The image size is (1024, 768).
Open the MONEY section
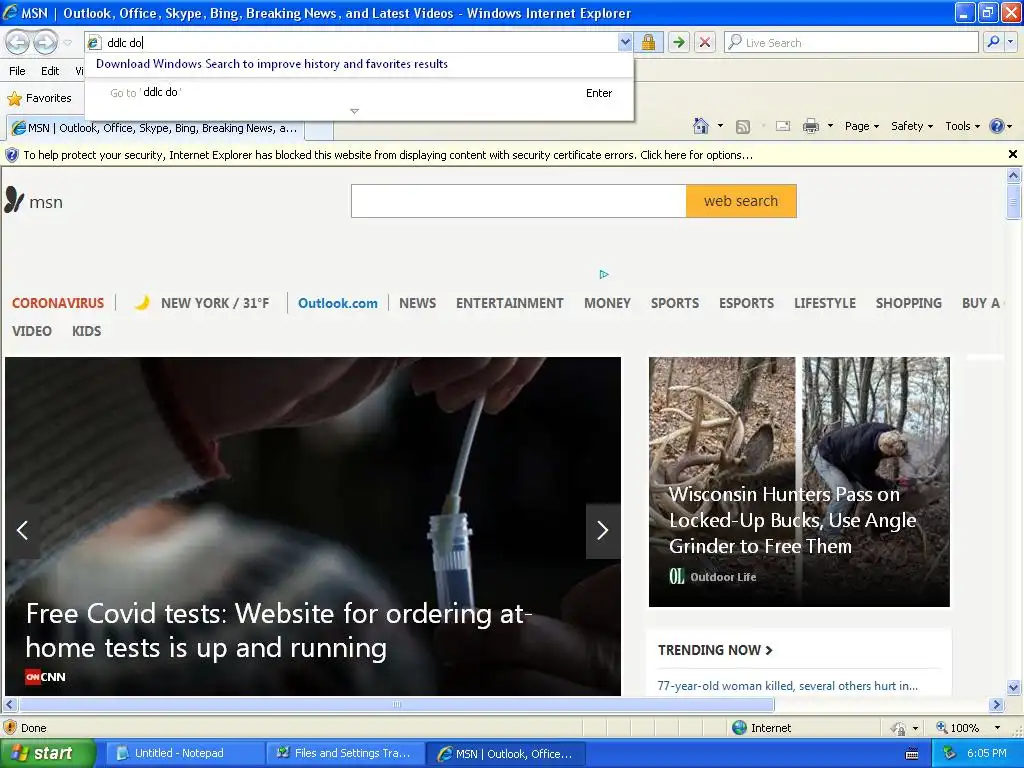click(x=607, y=303)
